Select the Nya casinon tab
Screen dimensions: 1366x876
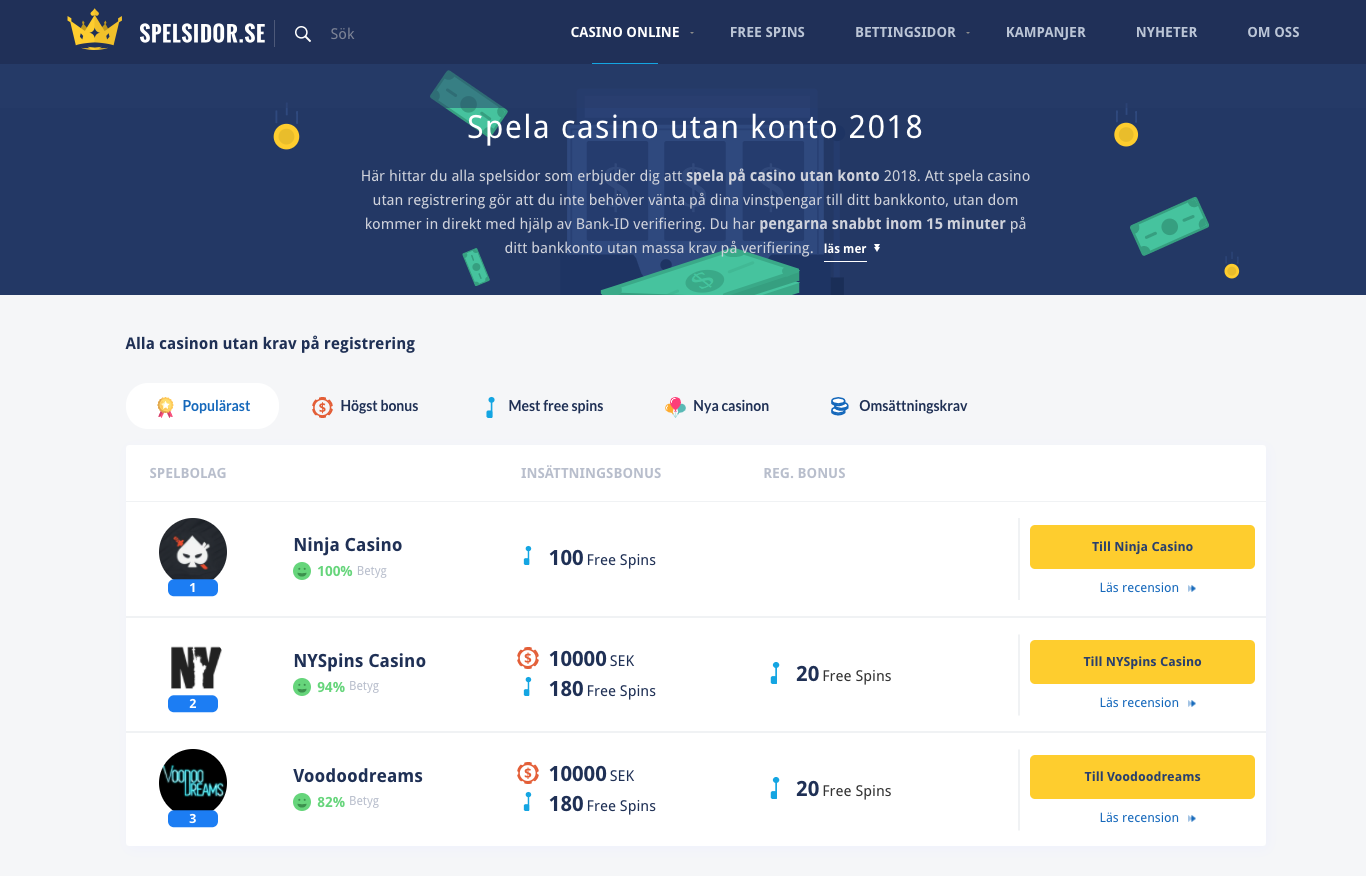click(x=717, y=406)
